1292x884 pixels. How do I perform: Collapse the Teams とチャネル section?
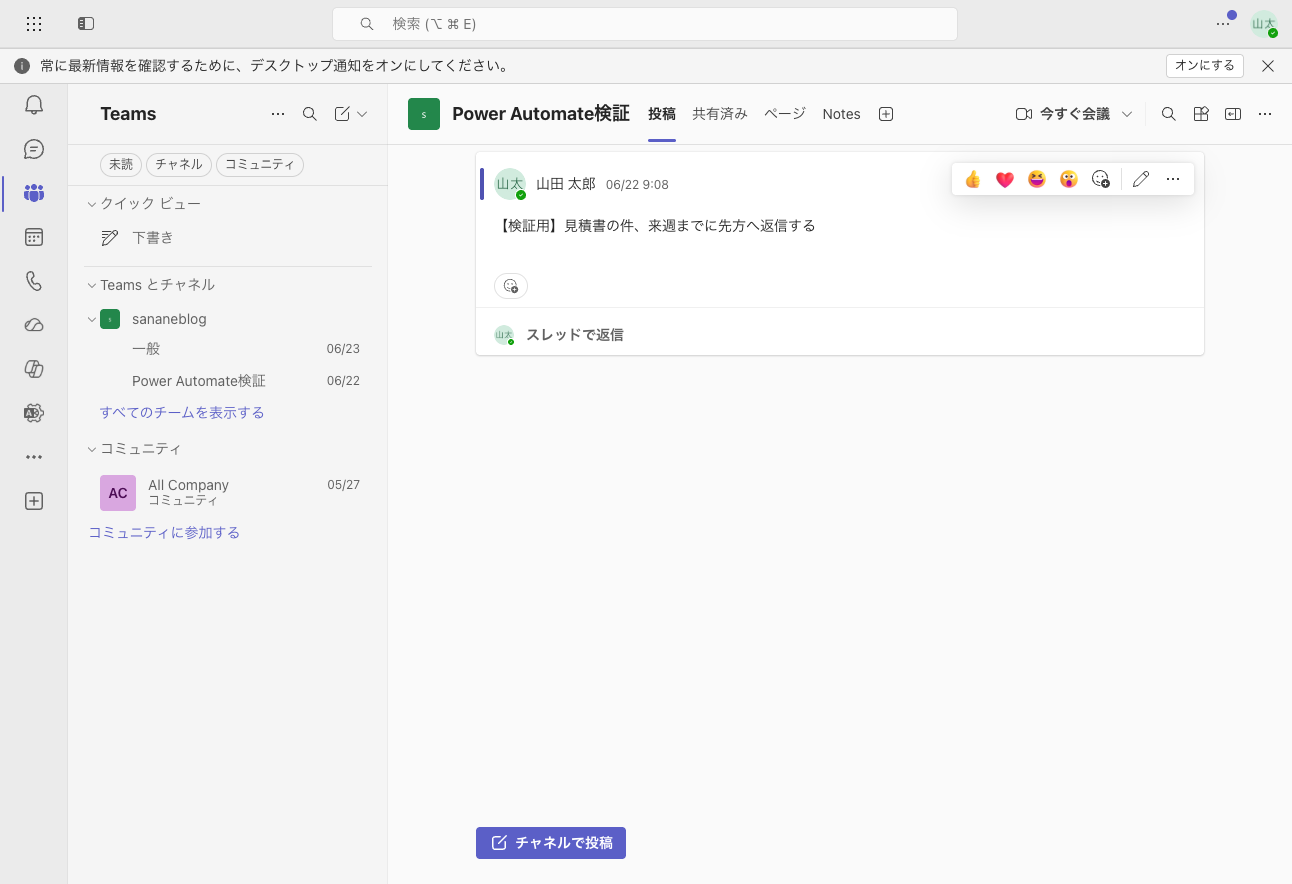point(92,285)
